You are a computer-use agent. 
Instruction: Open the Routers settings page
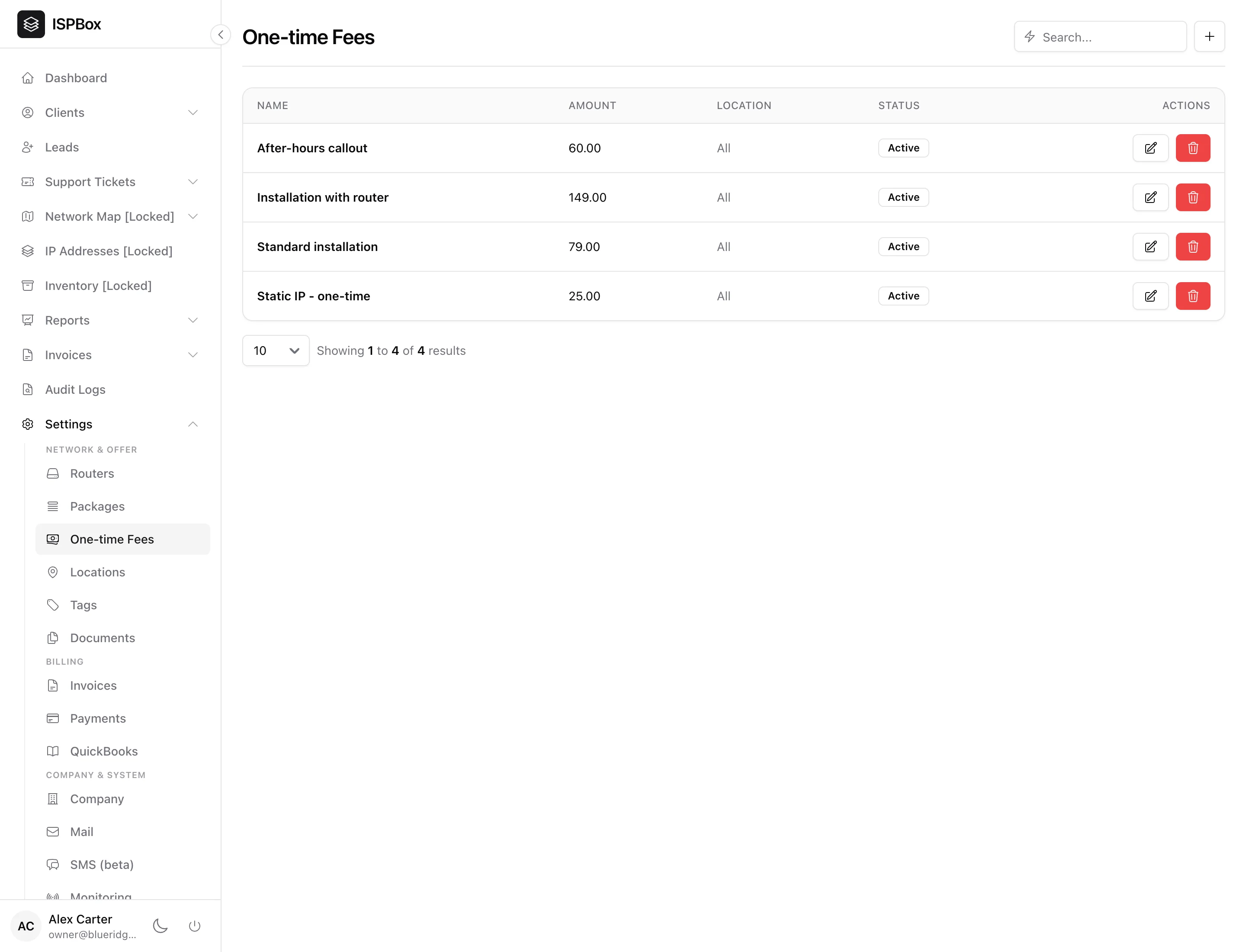[x=122, y=474]
